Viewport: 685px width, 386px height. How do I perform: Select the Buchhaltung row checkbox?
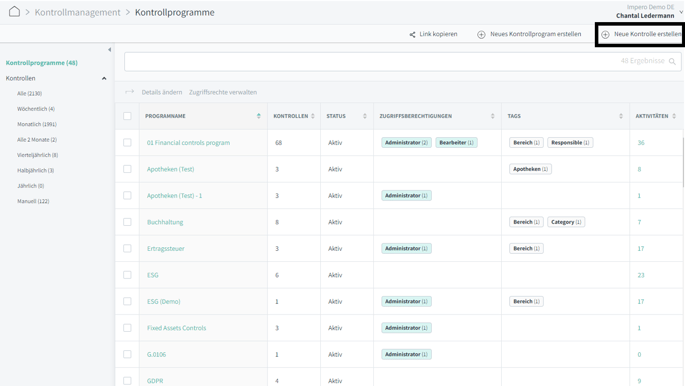click(127, 222)
